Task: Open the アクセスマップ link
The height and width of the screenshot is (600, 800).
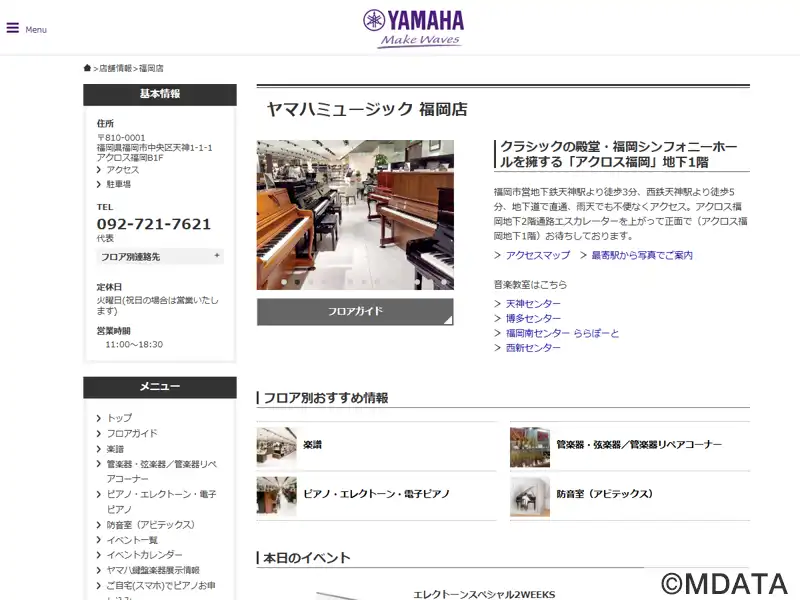Action: click(x=538, y=255)
